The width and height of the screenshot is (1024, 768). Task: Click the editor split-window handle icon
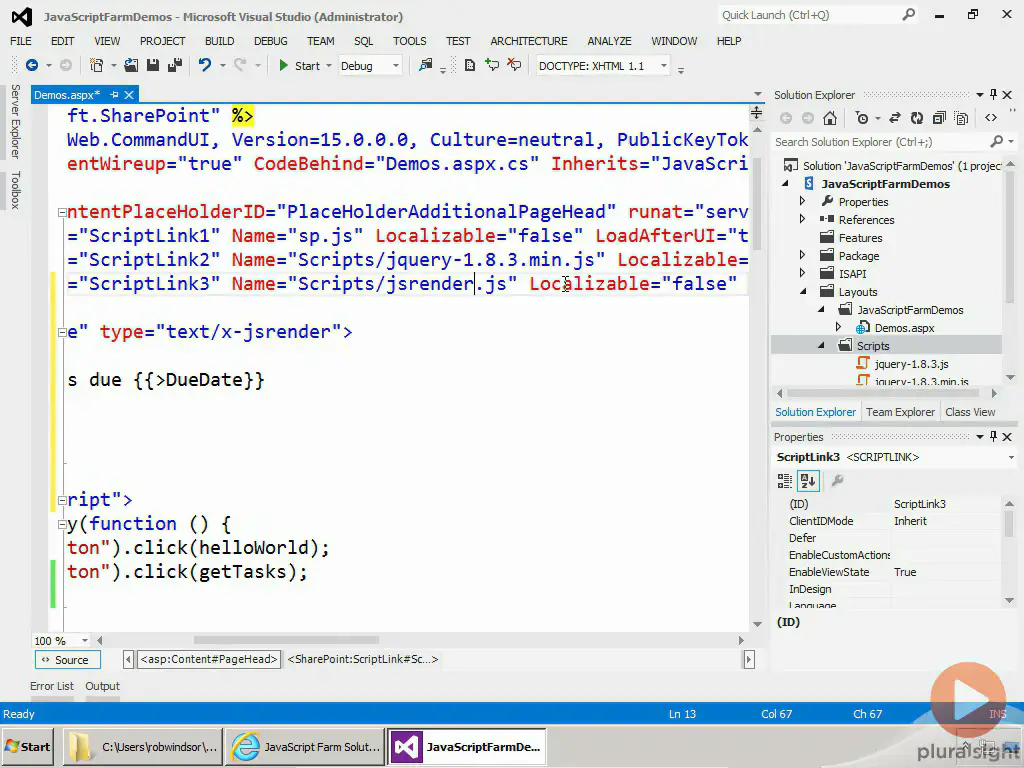756,113
